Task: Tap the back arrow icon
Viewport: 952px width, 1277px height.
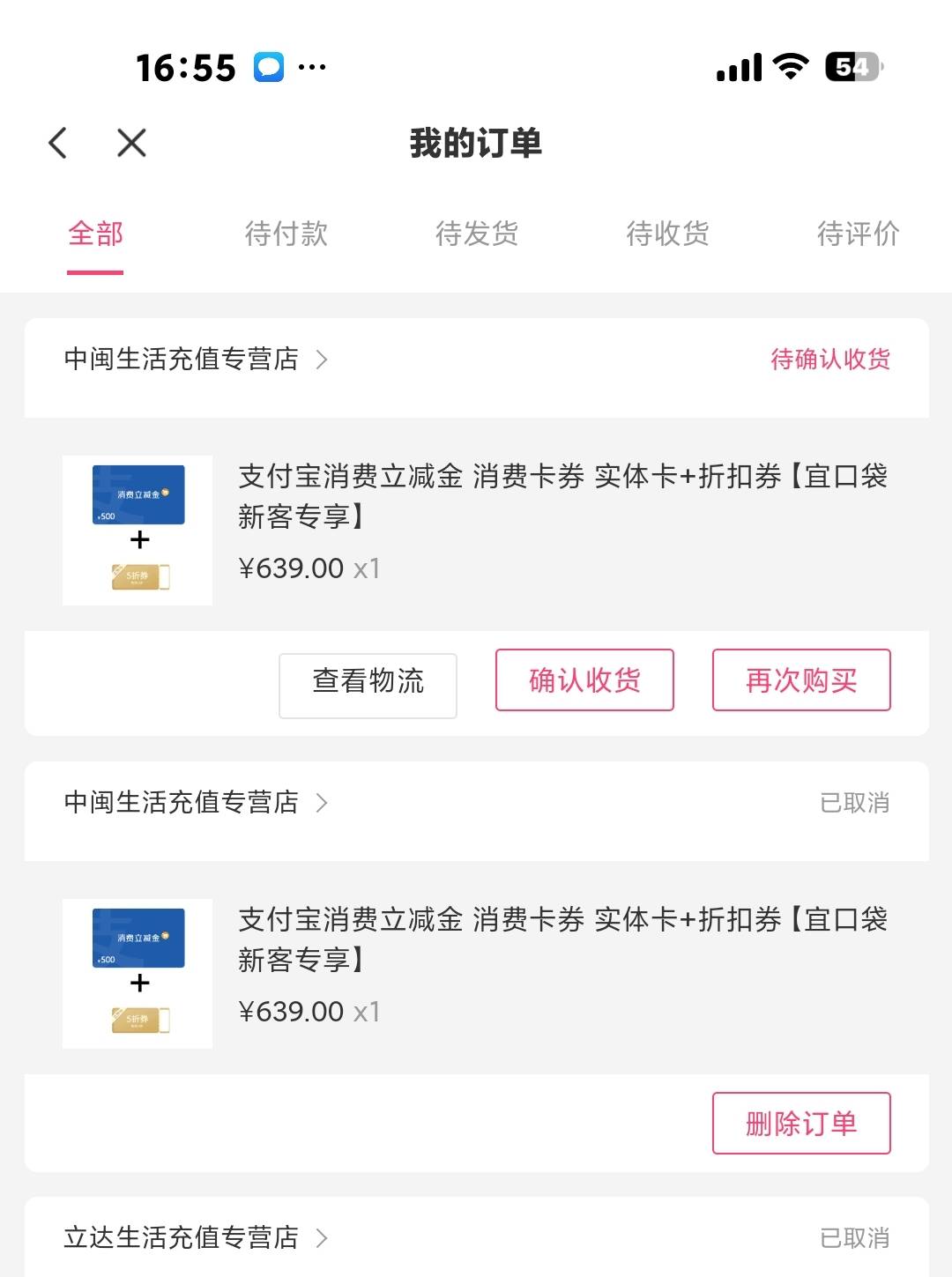Action: coord(58,143)
